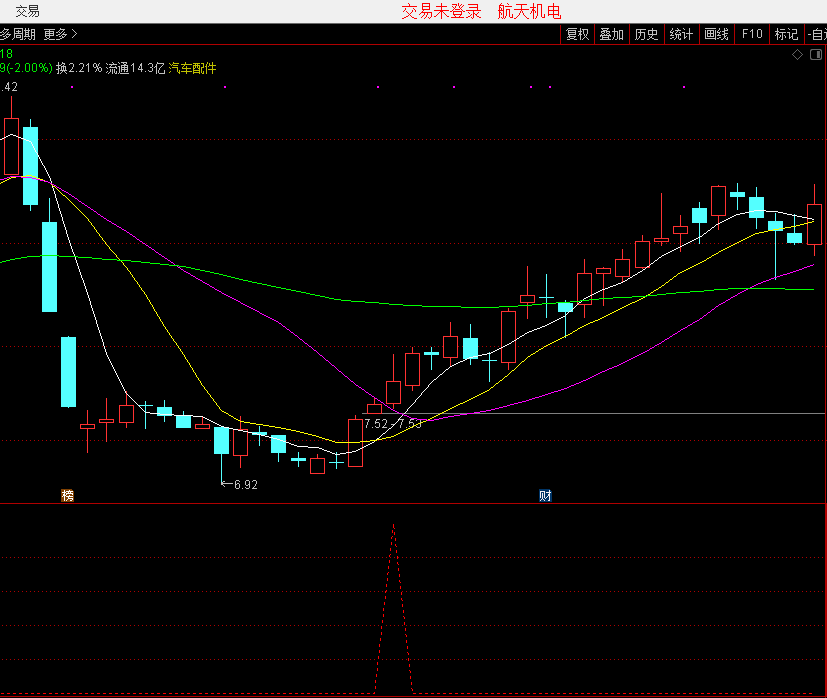Click the 叠加 overlay button
The width and height of the screenshot is (827, 698).
(x=611, y=34)
